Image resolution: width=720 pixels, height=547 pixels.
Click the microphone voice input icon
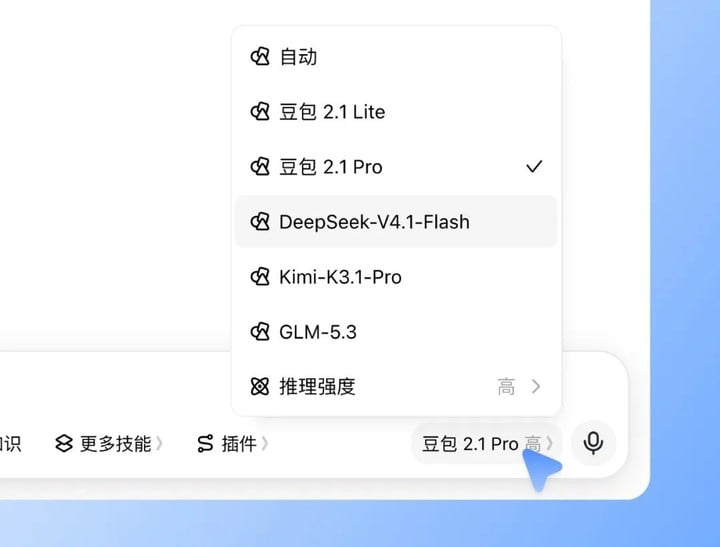click(593, 443)
